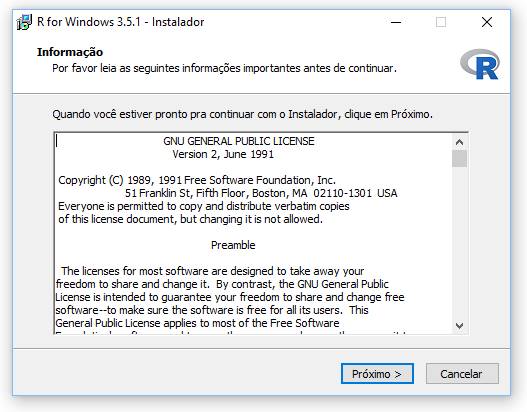
Task: Place cursor on "GNU GENERAL PUBLIC LICENSE" line
Action: click(239, 141)
